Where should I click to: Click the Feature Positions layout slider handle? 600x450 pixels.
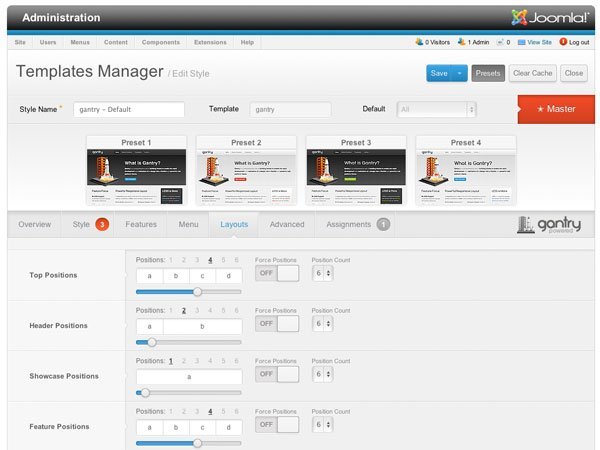point(197,443)
